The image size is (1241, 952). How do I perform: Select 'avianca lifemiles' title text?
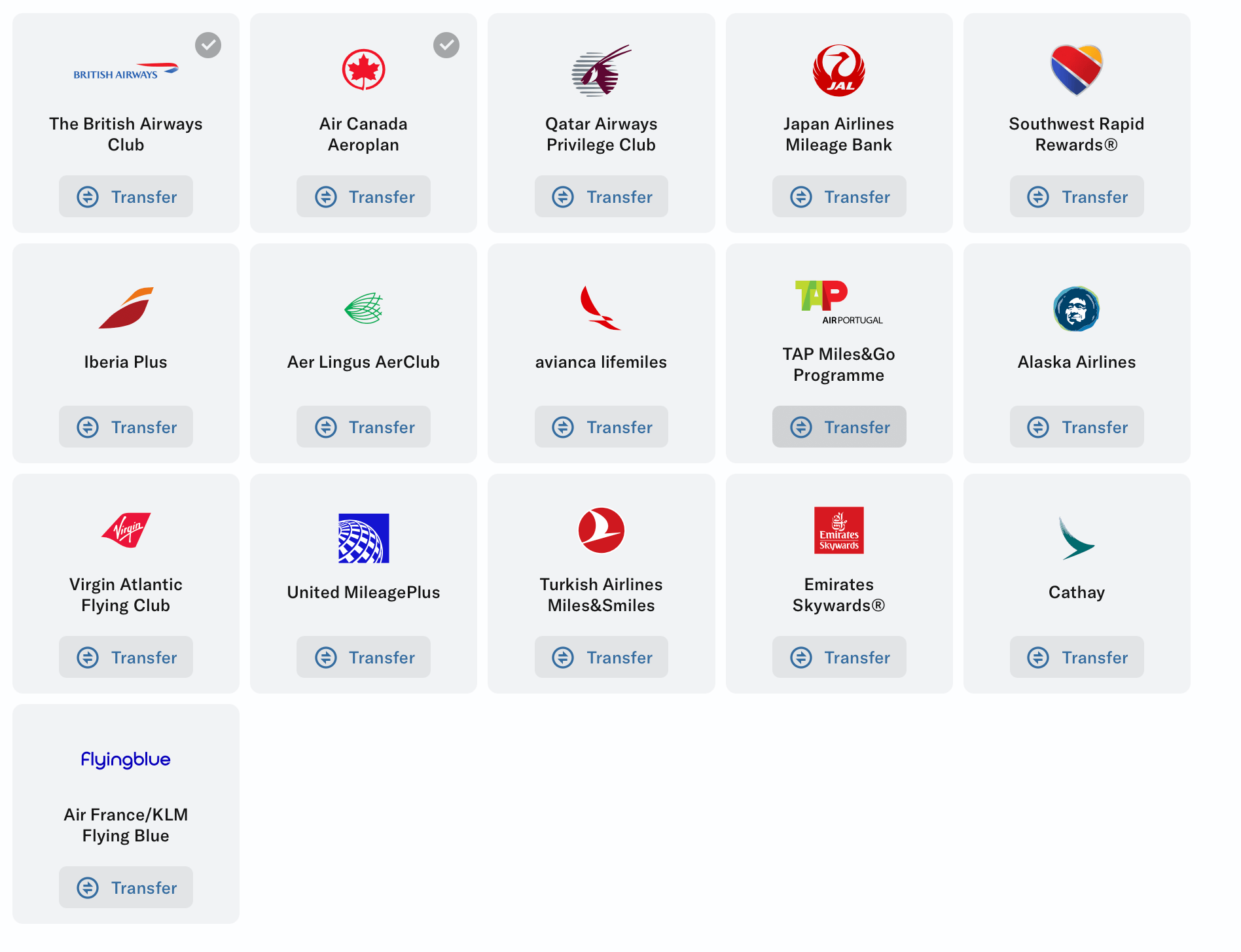tap(601, 362)
